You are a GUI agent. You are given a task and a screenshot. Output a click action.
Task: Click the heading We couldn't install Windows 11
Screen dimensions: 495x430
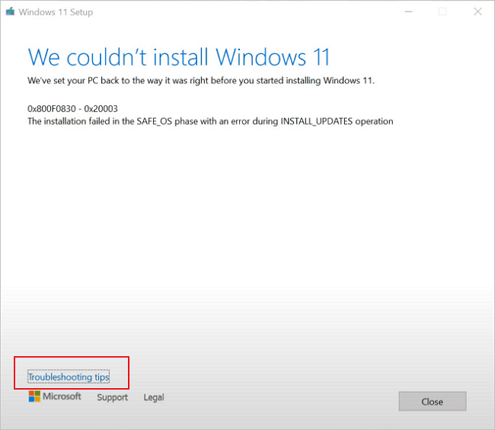click(x=179, y=57)
